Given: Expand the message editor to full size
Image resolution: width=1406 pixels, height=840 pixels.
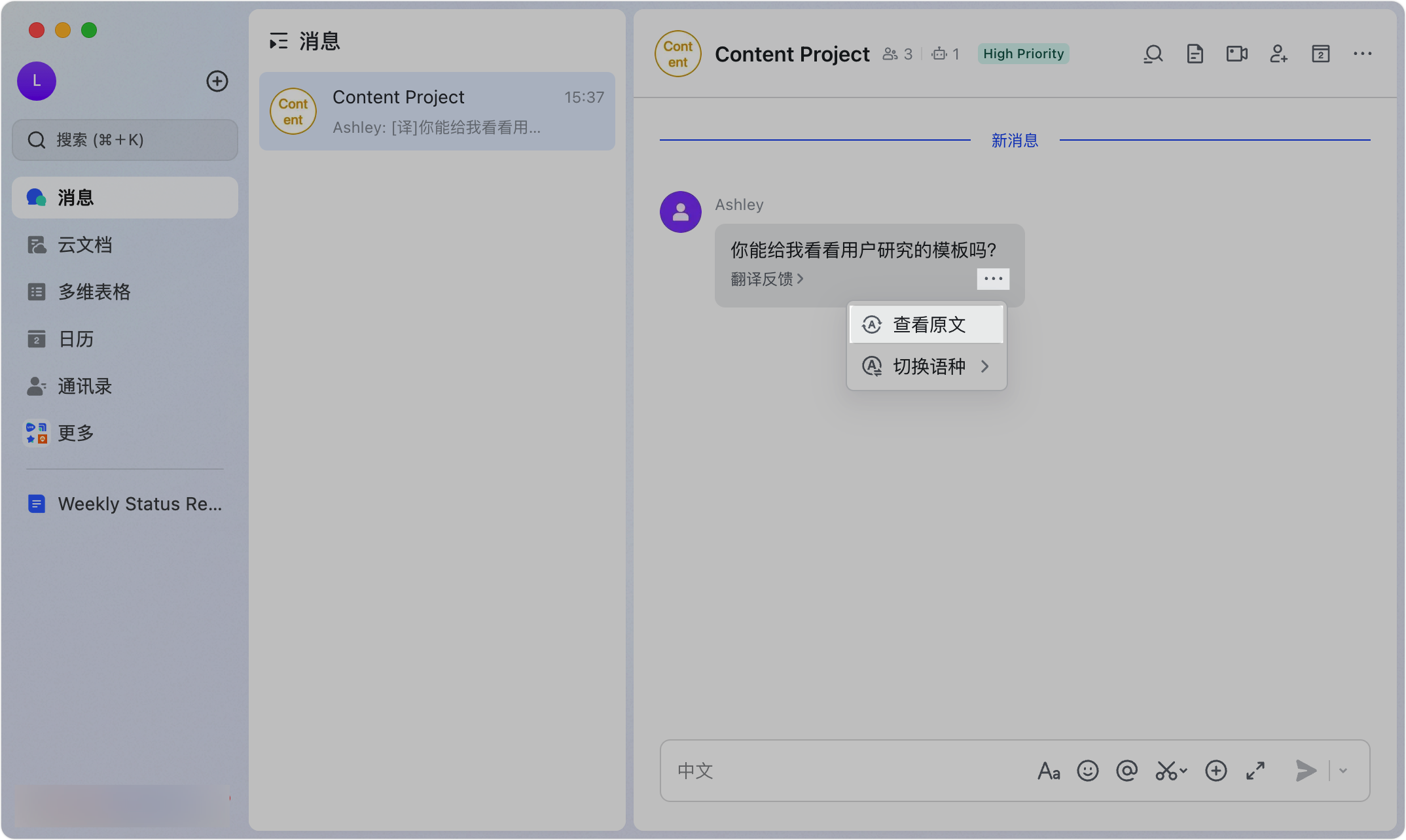Looking at the screenshot, I should (x=1255, y=771).
